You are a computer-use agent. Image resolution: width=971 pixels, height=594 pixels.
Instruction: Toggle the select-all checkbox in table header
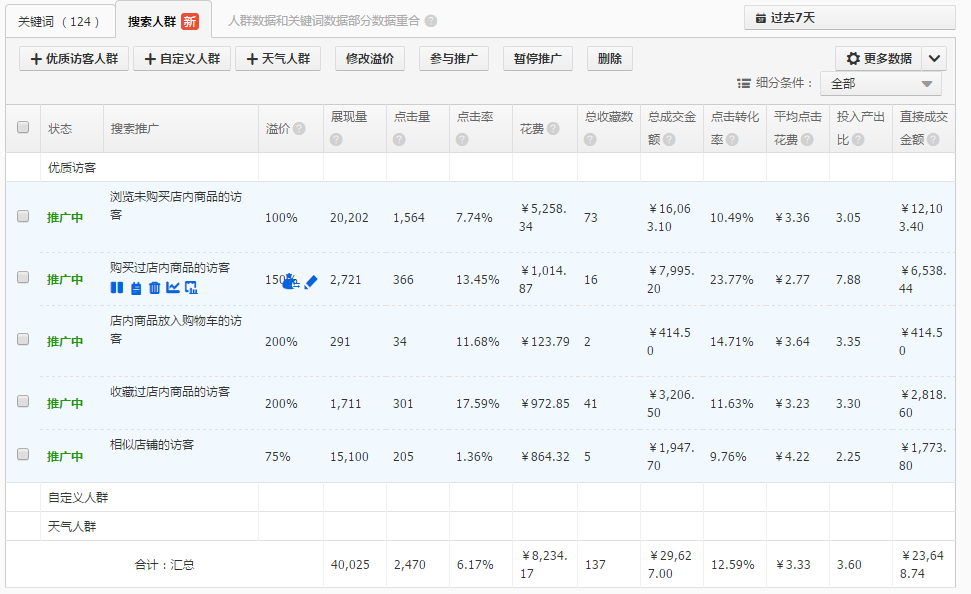coord(23,127)
